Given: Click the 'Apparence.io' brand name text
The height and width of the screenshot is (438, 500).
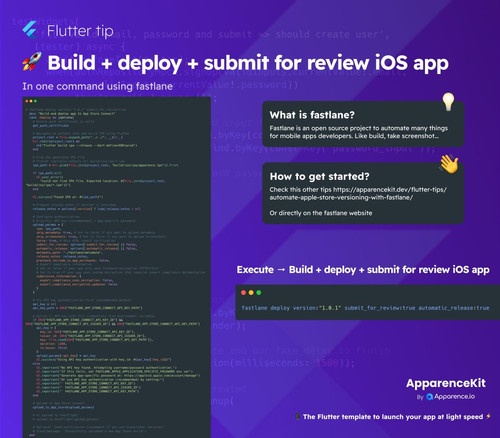Looking at the screenshot, I should click(454, 396).
